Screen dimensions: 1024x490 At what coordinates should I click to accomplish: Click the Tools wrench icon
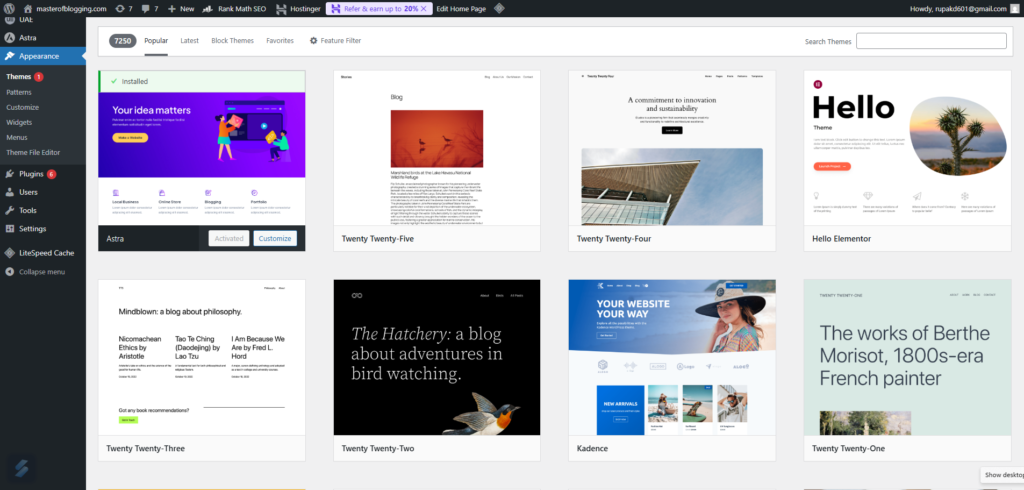tap(9, 210)
